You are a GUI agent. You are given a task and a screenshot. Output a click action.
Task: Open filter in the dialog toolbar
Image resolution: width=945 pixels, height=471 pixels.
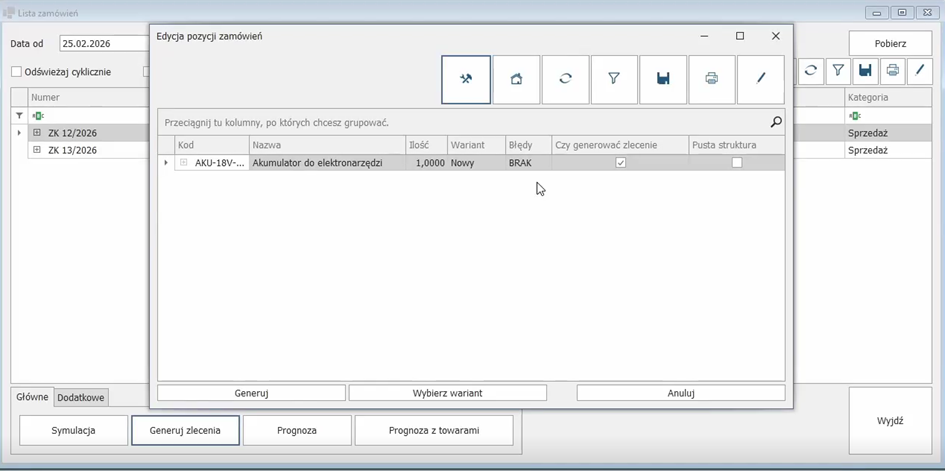point(614,79)
